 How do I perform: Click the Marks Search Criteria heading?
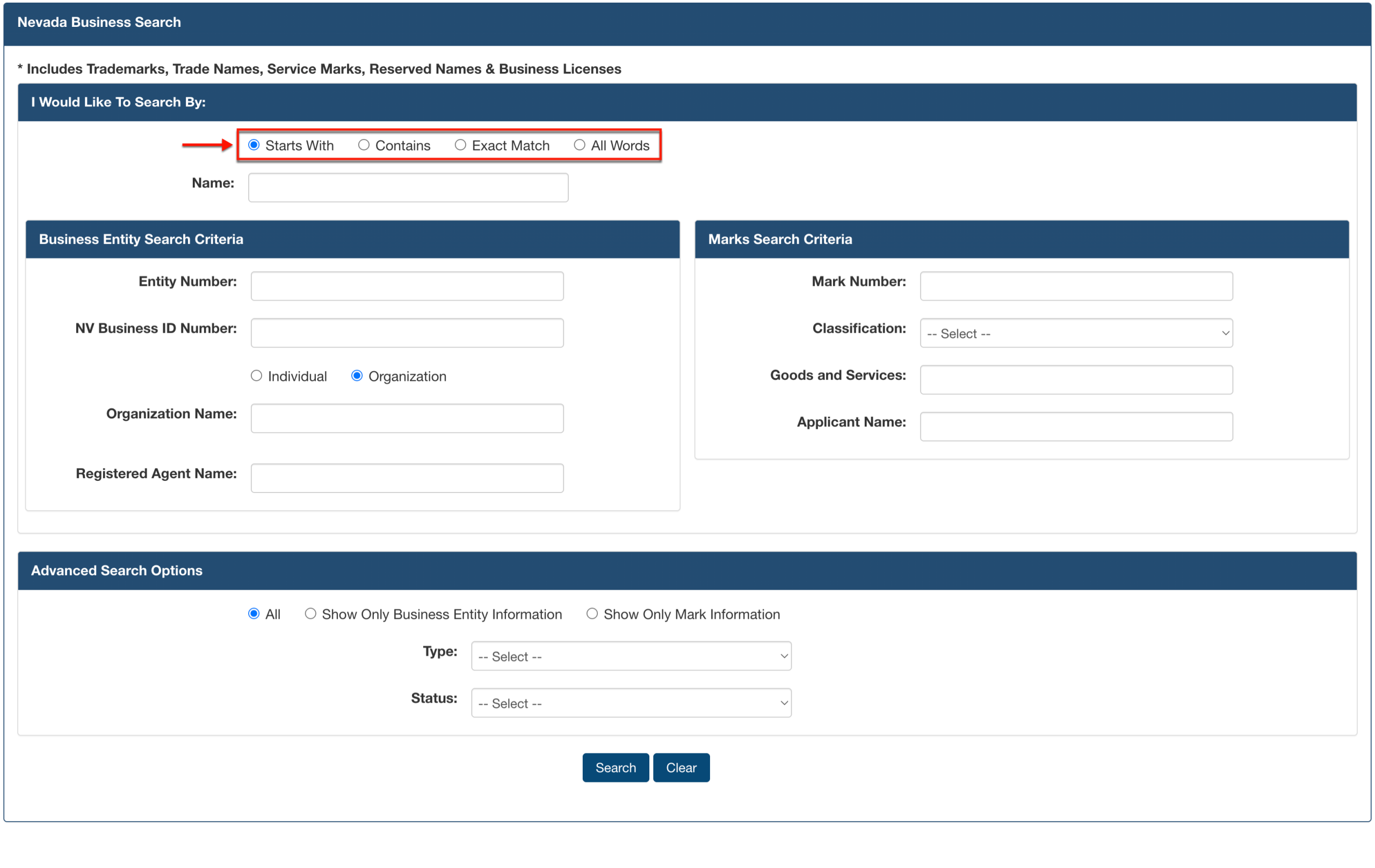[x=780, y=239]
